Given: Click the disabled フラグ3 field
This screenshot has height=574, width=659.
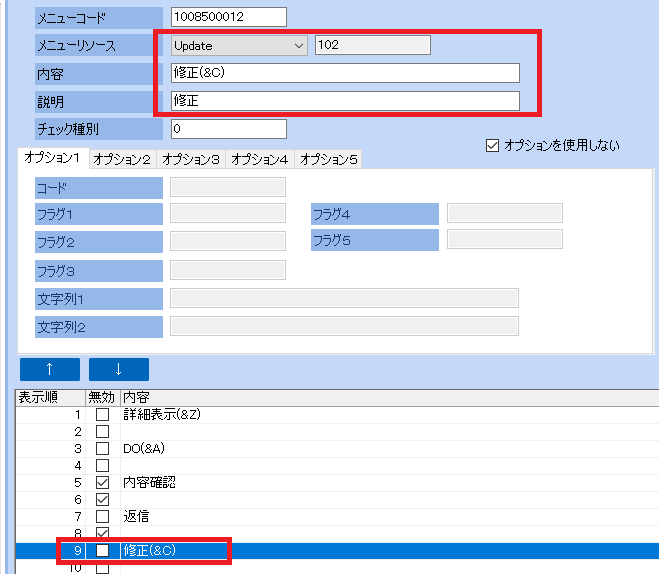Looking at the screenshot, I should coord(228,270).
